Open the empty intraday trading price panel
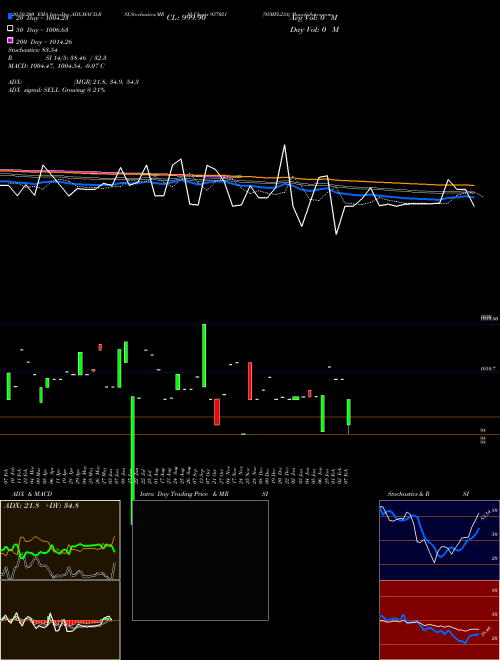 [x=200, y=560]
